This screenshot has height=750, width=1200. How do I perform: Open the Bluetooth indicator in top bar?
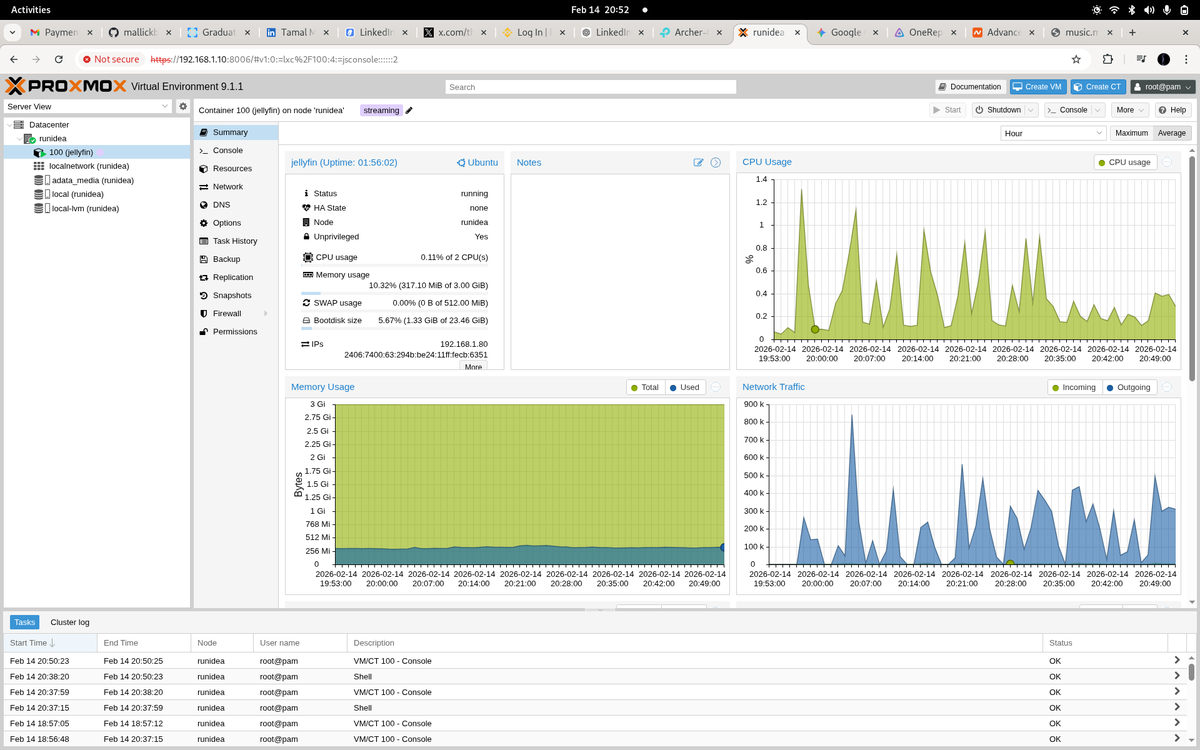pyautogui.click(x=1132, y=9)
